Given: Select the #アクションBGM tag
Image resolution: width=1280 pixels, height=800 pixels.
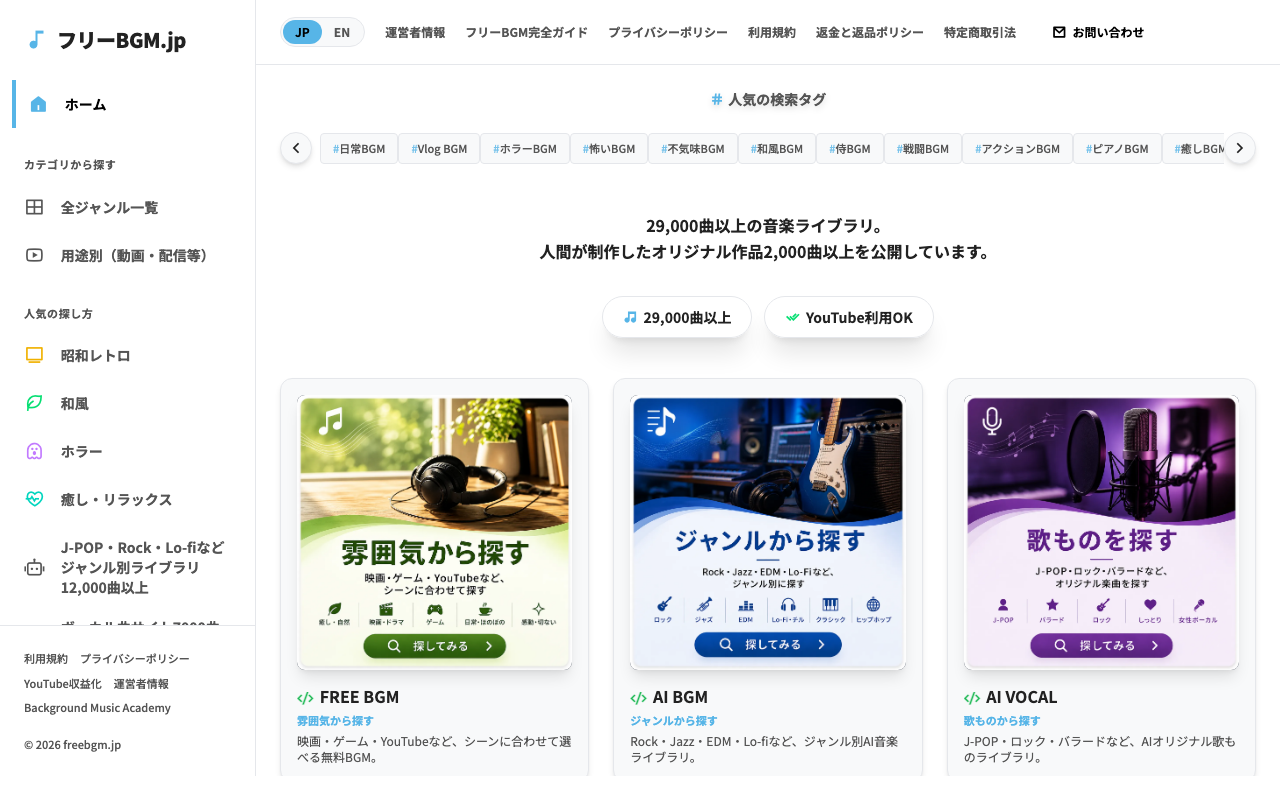Looking at the screenshot, I should tap(1018, 149).
